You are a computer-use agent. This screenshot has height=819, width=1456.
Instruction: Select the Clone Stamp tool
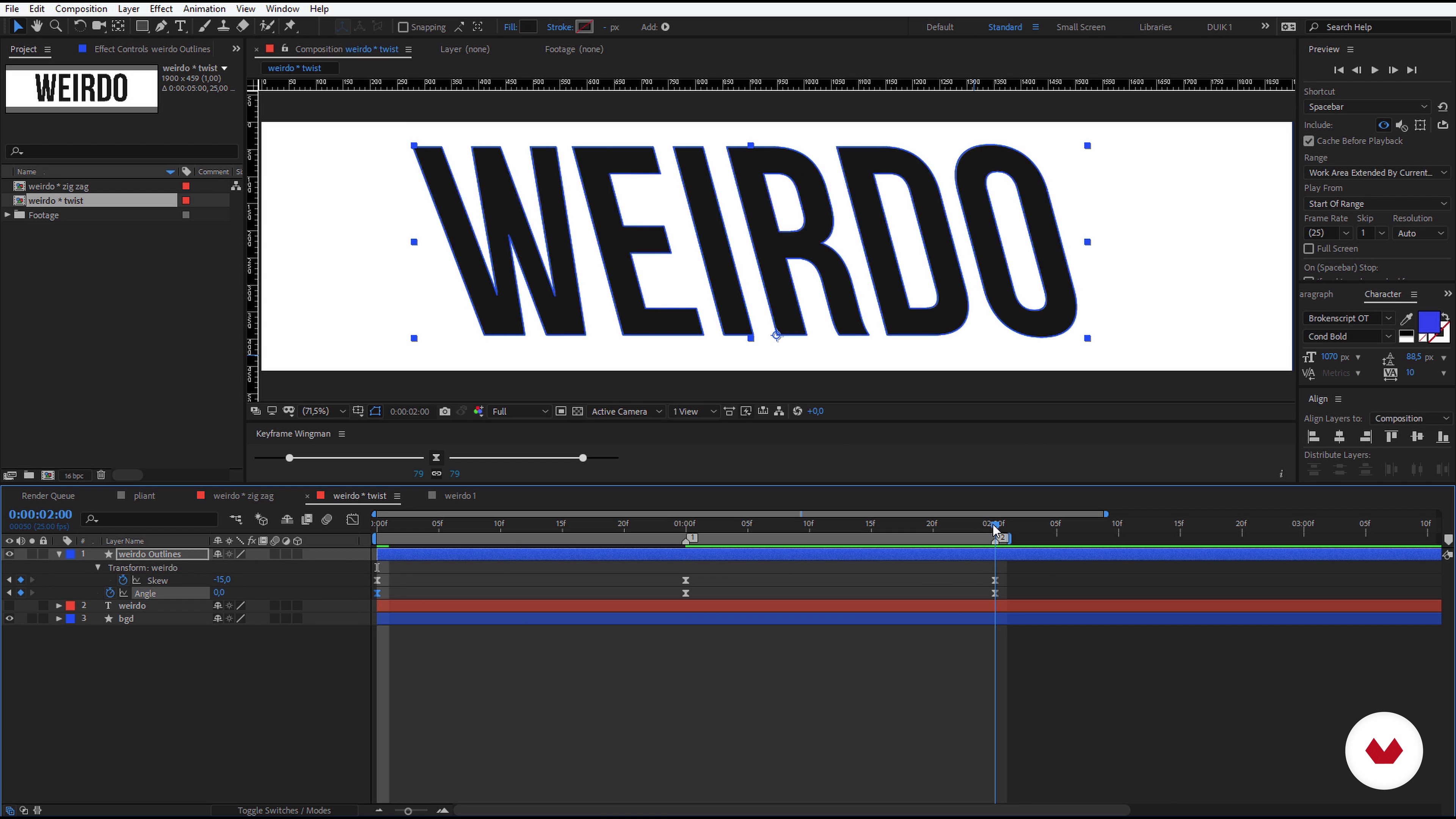pos(223,26)
